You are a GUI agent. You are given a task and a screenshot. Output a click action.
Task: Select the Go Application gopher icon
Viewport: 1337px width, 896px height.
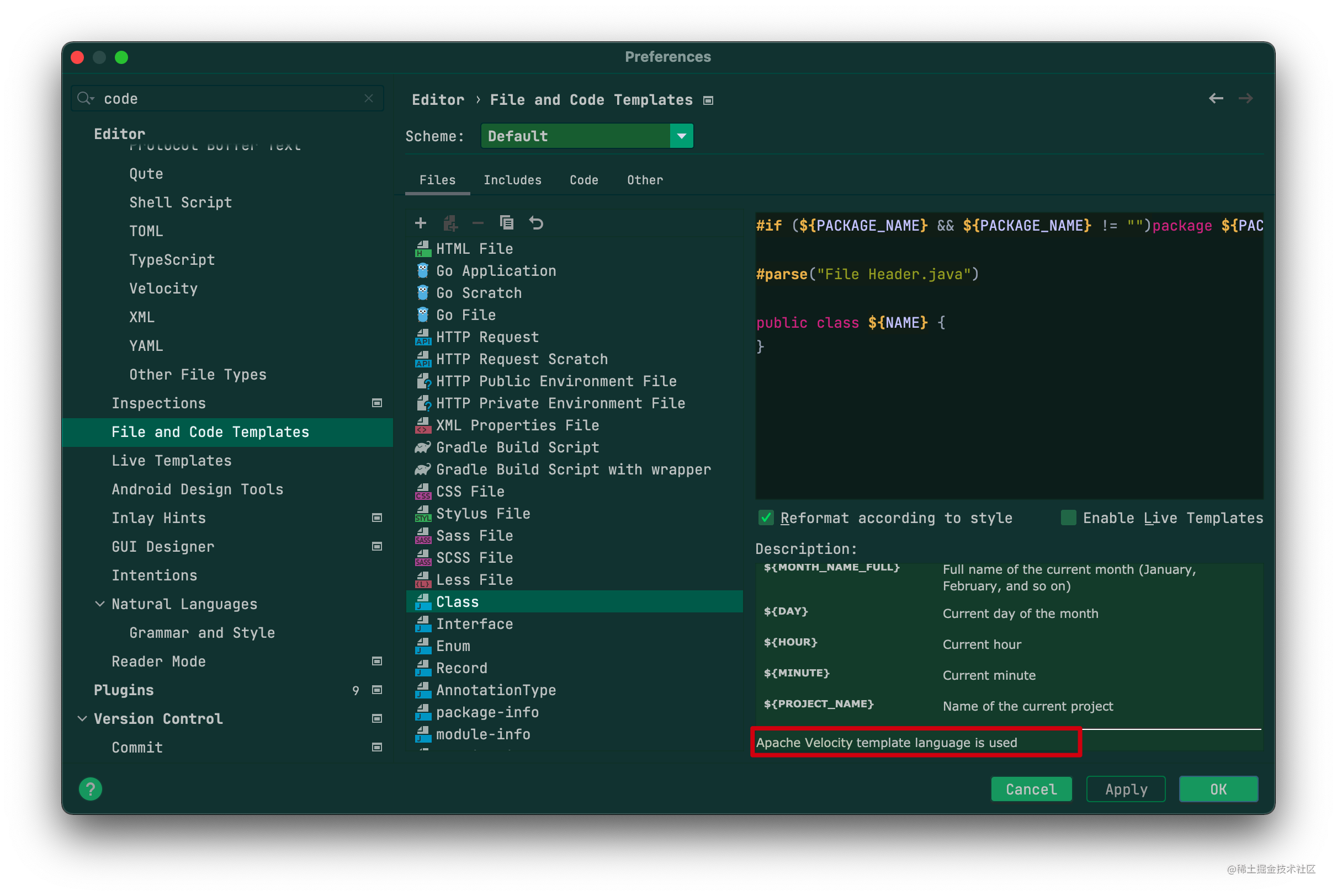[x=423, y=271]
